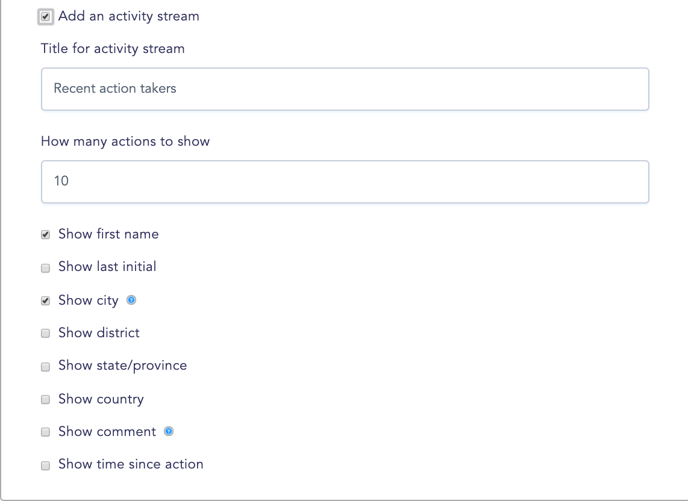Focus the Title for activity stream field
Viewport: 688px width, 501px height.
click(345, 89)
